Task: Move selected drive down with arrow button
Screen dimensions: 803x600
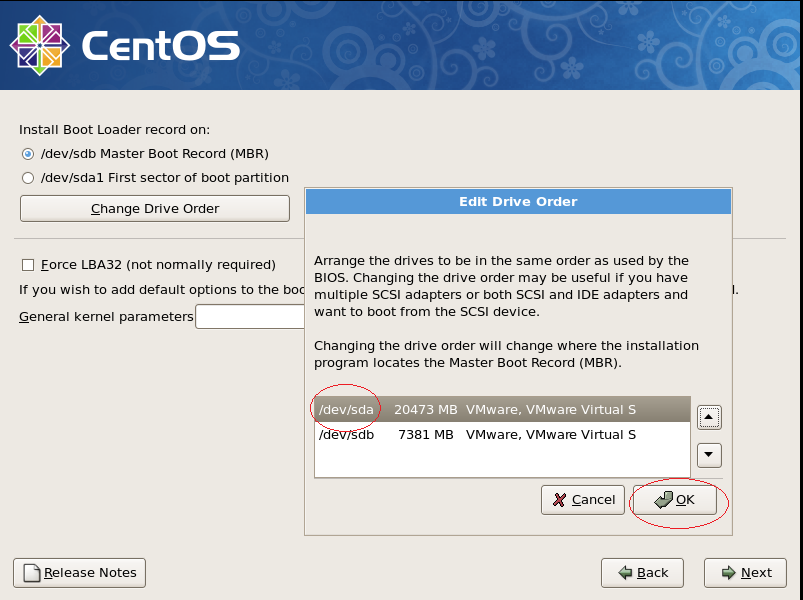Action: tap(709, 455)
